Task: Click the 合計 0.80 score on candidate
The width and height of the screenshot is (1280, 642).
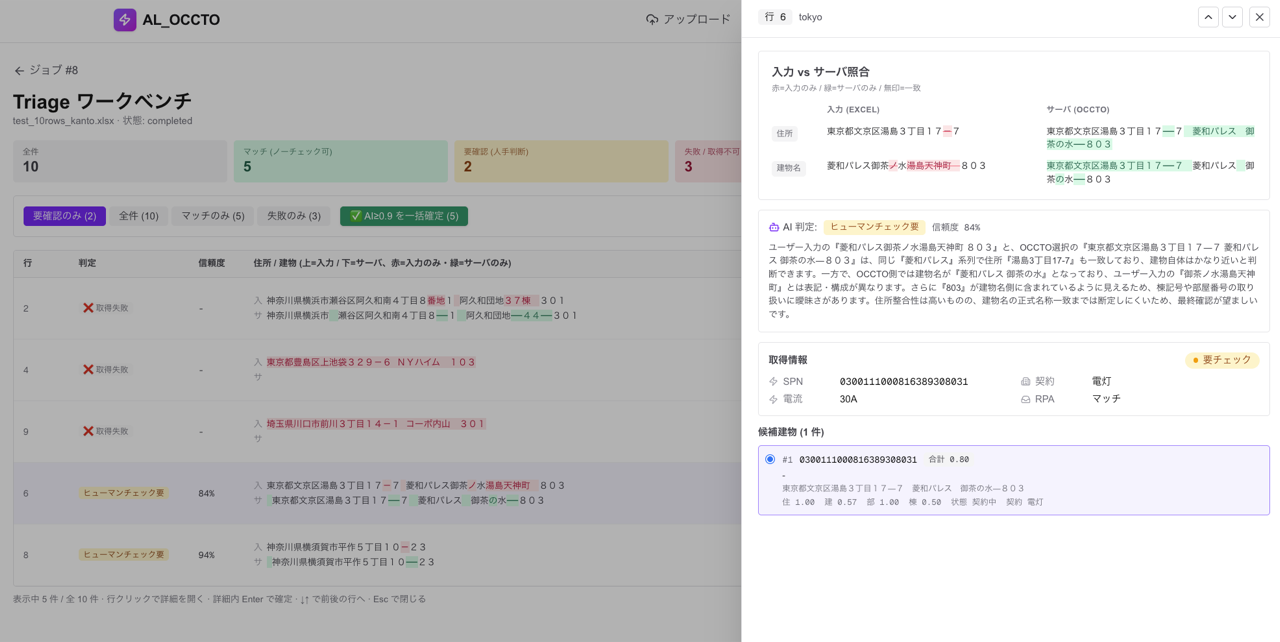Action: pyautogui.click(x=949, y=460)
